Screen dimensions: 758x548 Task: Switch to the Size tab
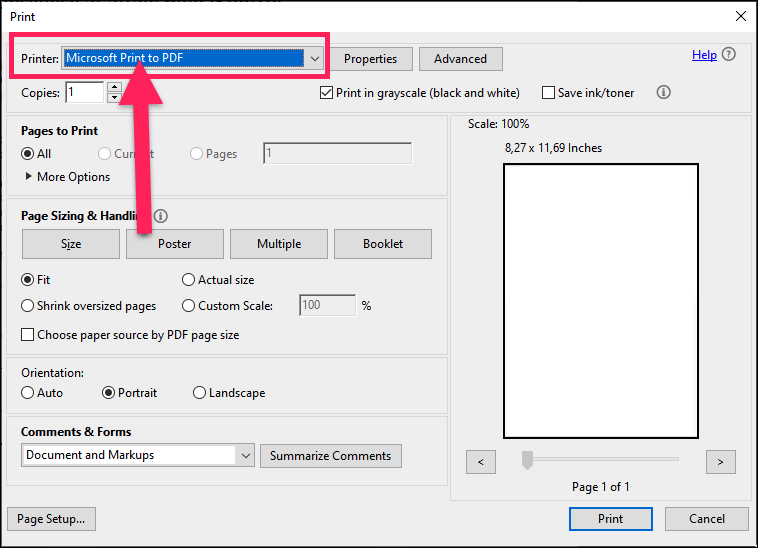(x=71, y=244)
